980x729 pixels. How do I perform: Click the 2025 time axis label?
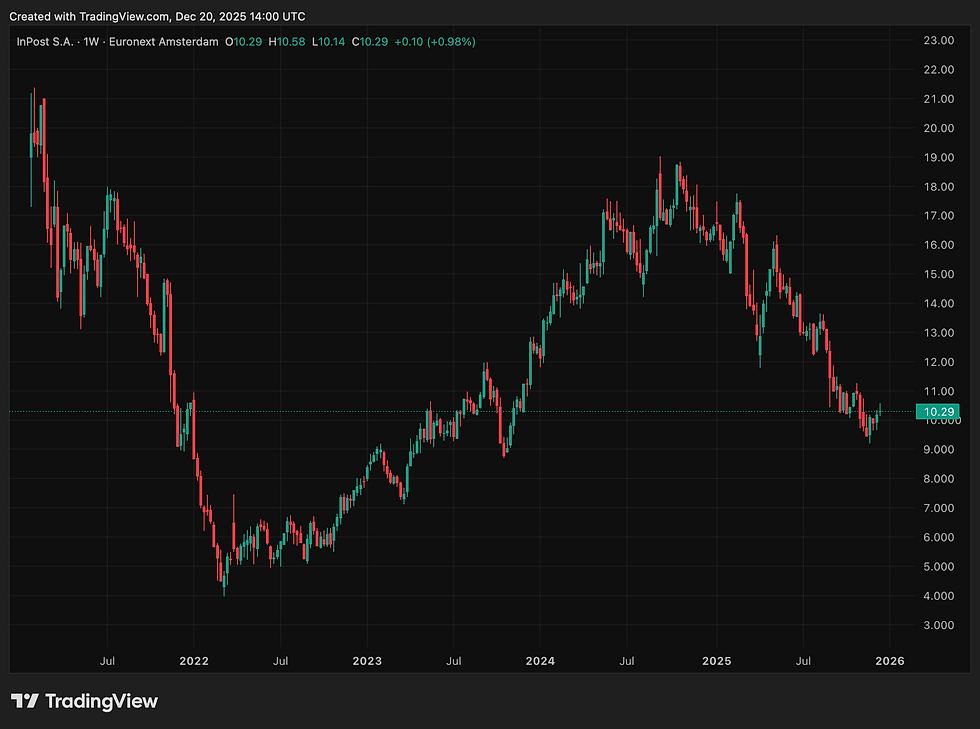(x=716, y=661)
